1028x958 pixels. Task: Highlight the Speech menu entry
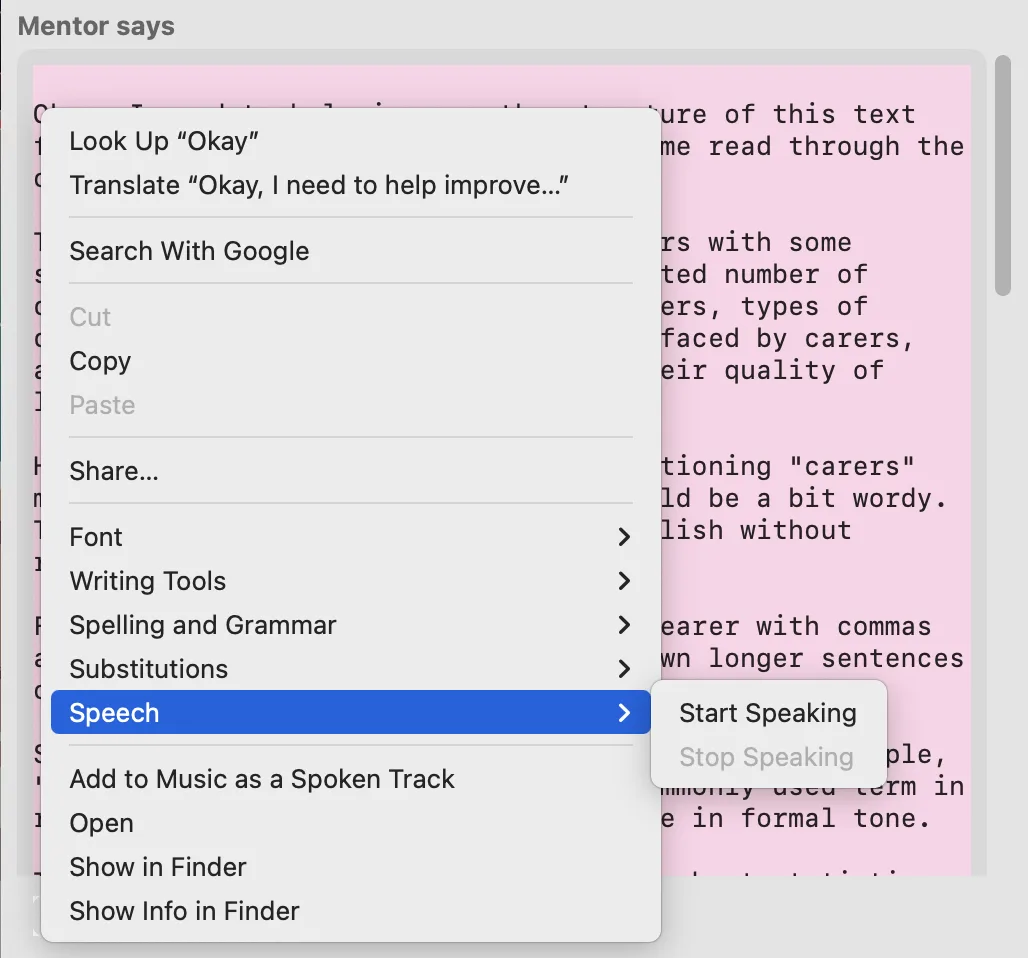click(114, 713)
